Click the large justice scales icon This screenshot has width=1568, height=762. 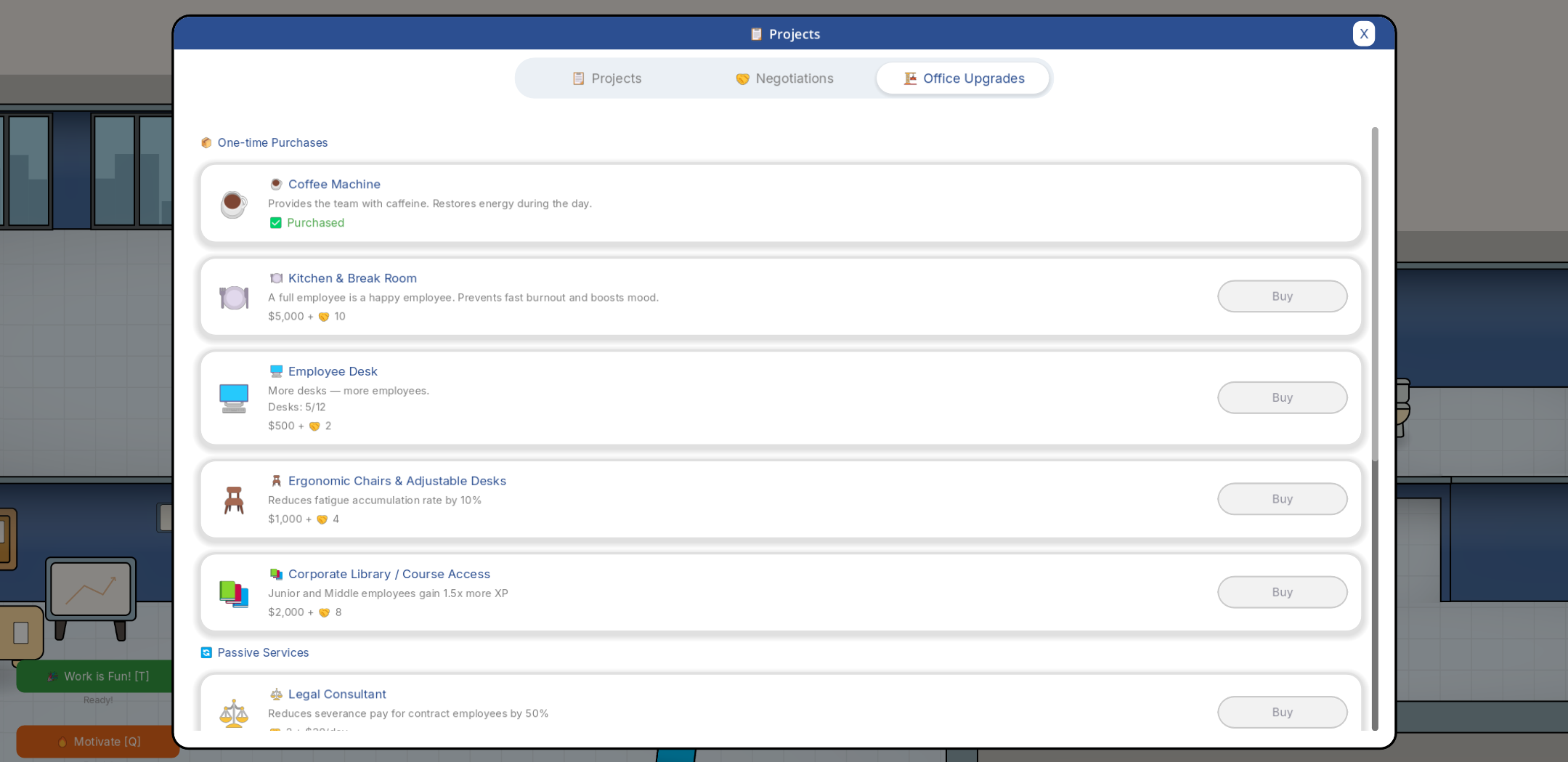[x=234, y=713]
